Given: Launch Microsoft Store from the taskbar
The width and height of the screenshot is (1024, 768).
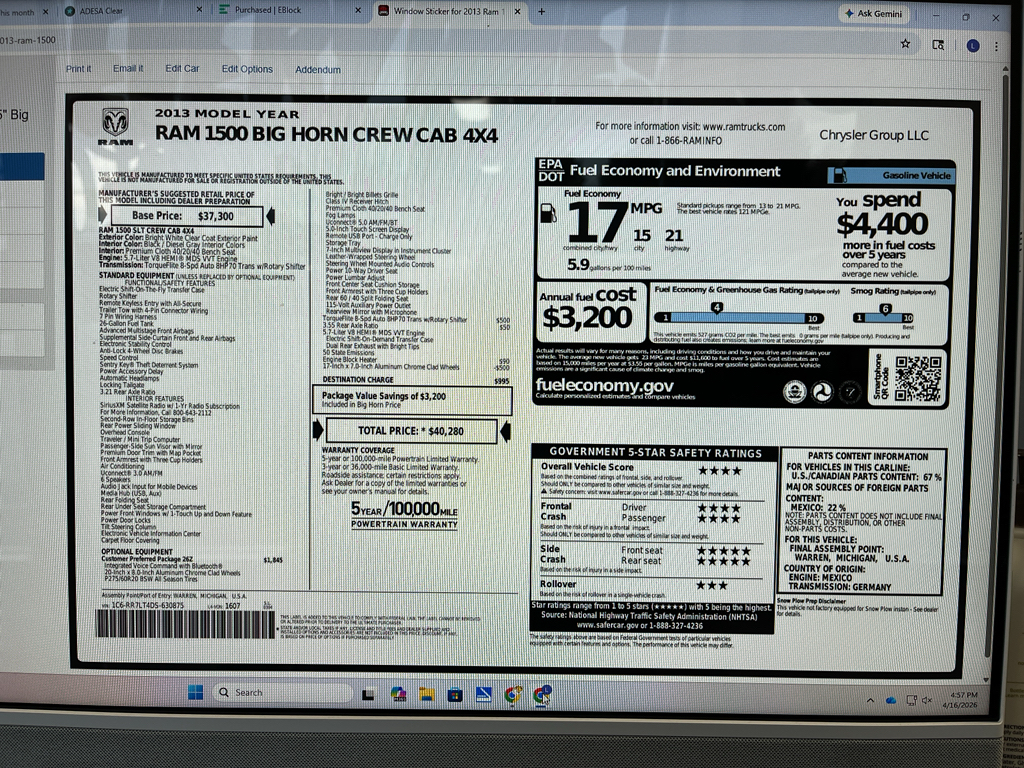Looking at the screenshot, I should click(x=455, y=694).
